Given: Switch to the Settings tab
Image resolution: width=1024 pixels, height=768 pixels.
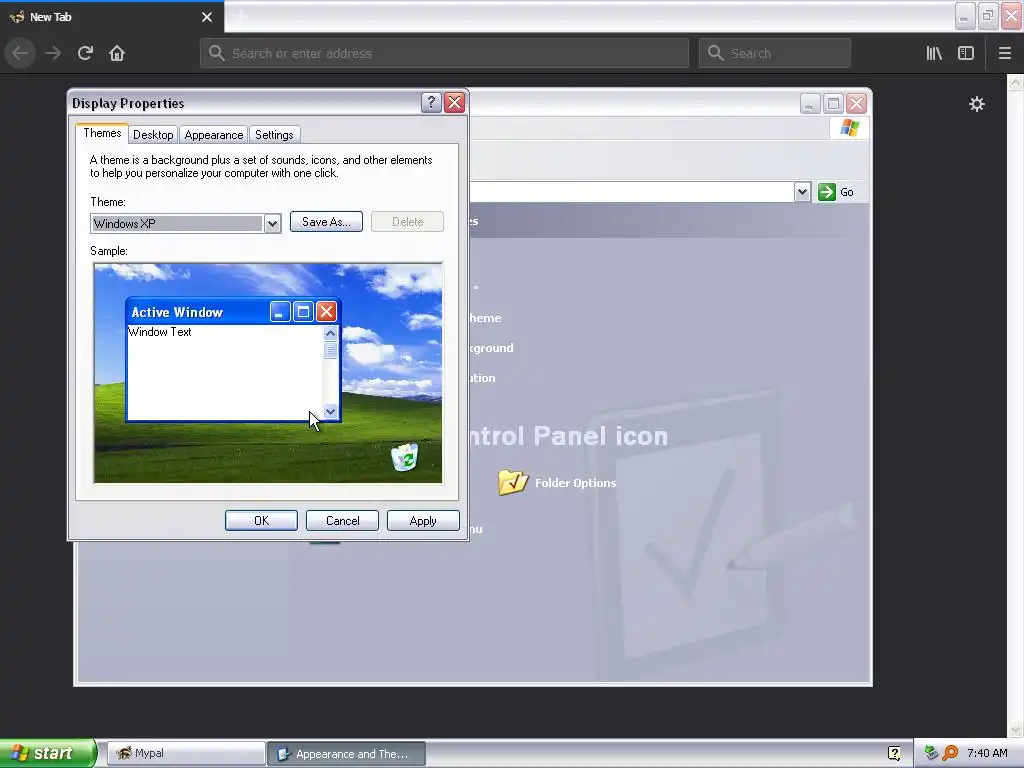Looking at the screenshot, I should tap(274, 135).
